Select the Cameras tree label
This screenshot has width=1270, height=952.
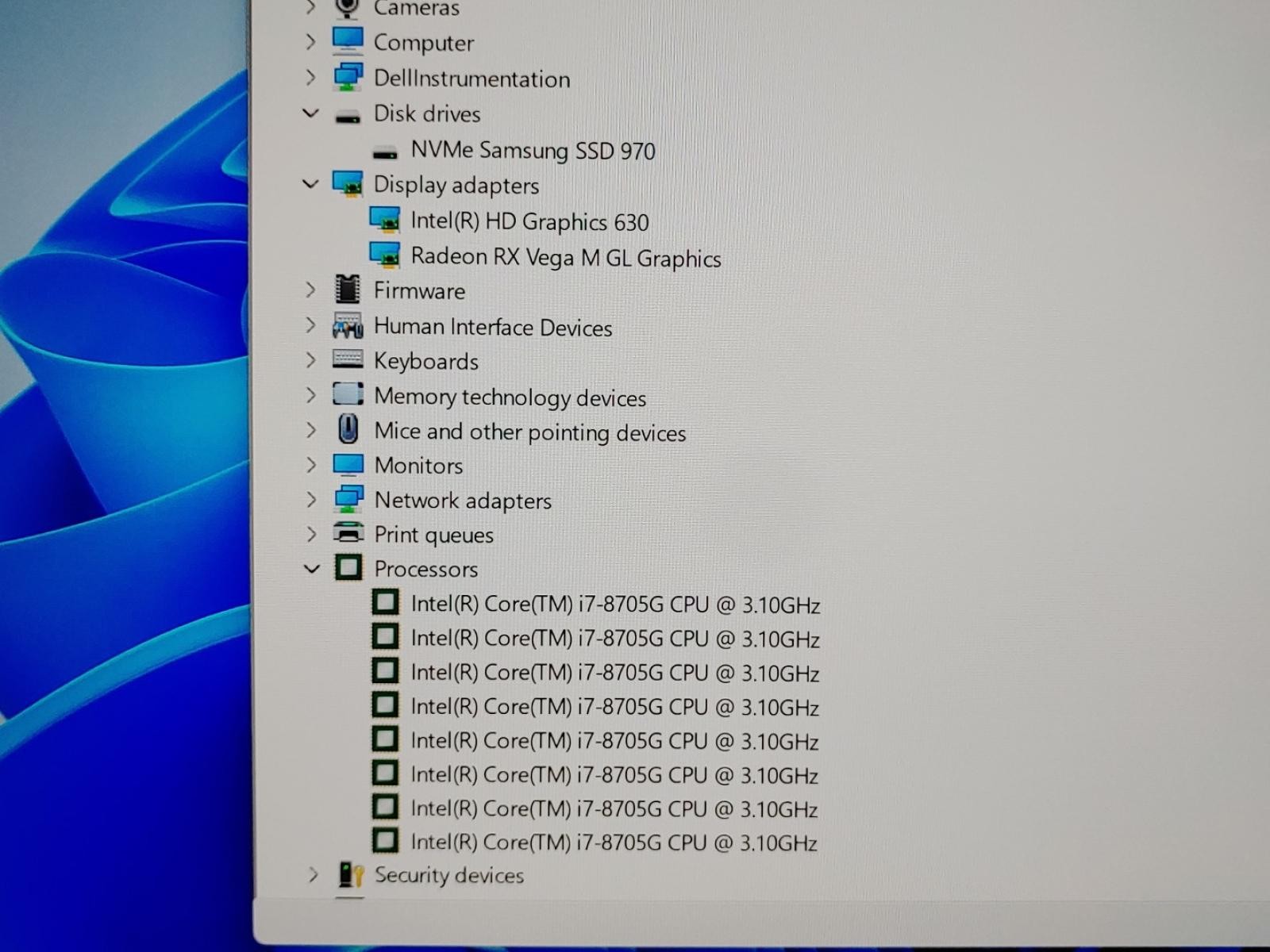tap(417, 8)
